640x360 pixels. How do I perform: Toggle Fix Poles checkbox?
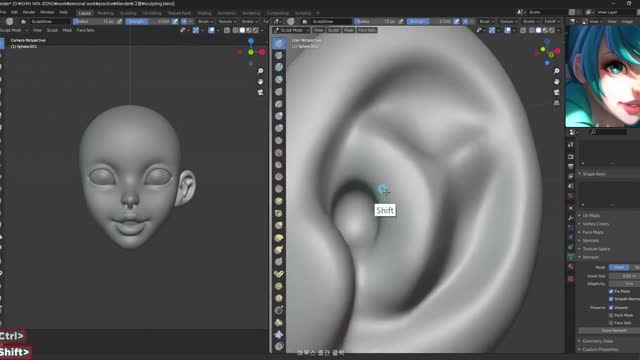point(611,291)
